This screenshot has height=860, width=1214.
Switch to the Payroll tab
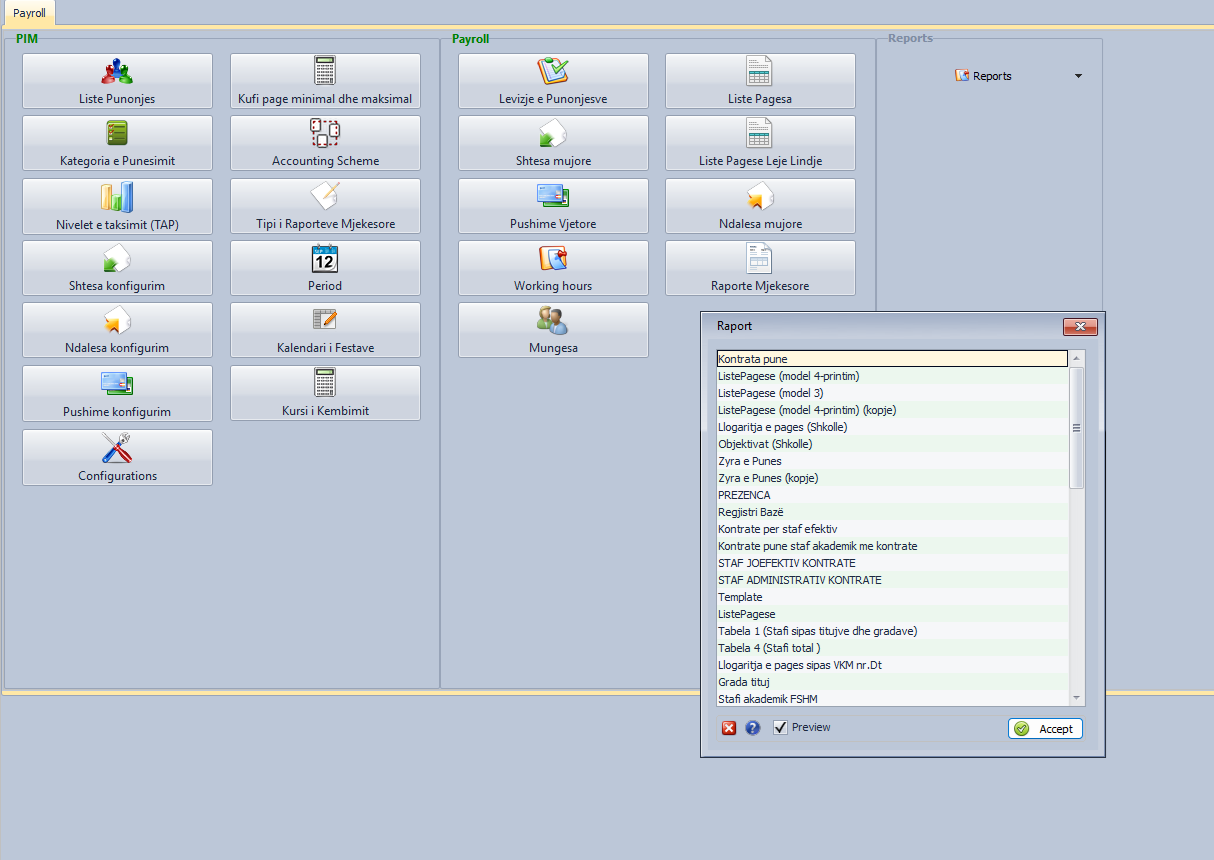(29, 13)
